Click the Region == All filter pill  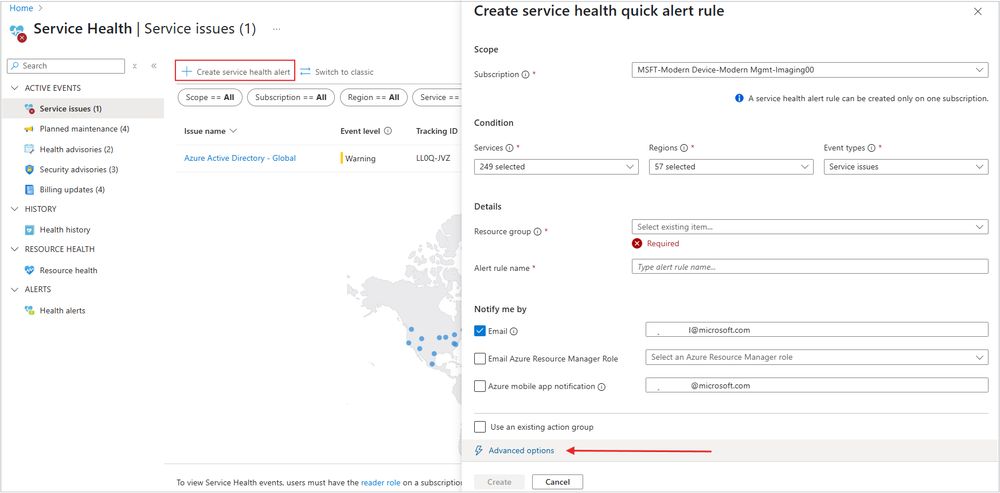(x=374, y=98)
